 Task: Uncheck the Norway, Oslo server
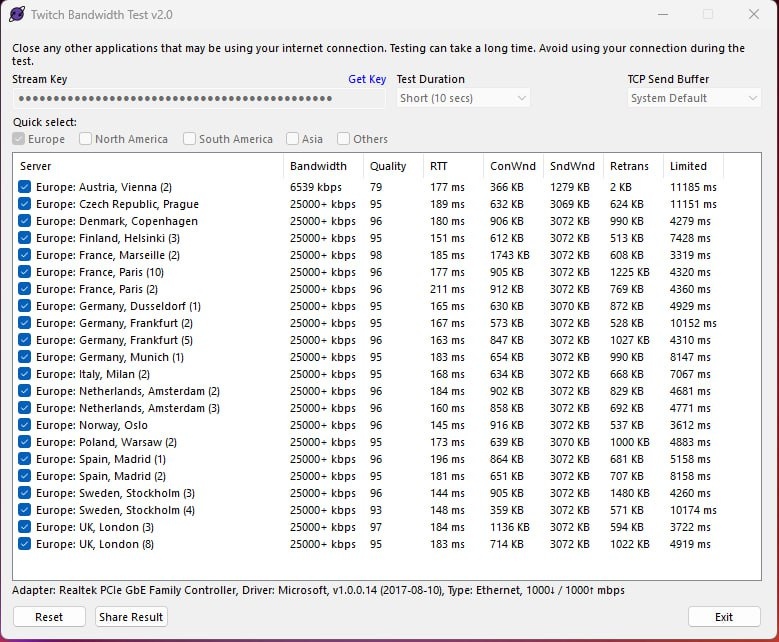tap(24, 425)
